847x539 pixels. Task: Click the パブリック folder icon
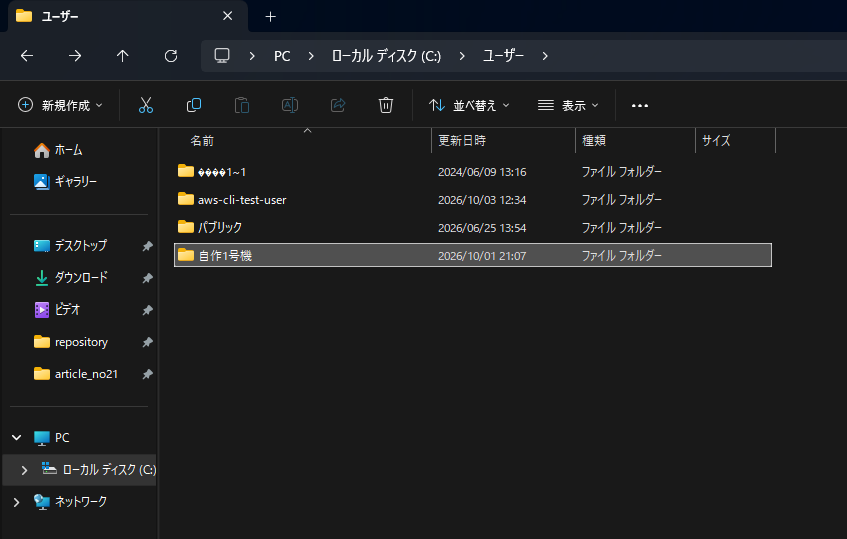coord(186,226)
